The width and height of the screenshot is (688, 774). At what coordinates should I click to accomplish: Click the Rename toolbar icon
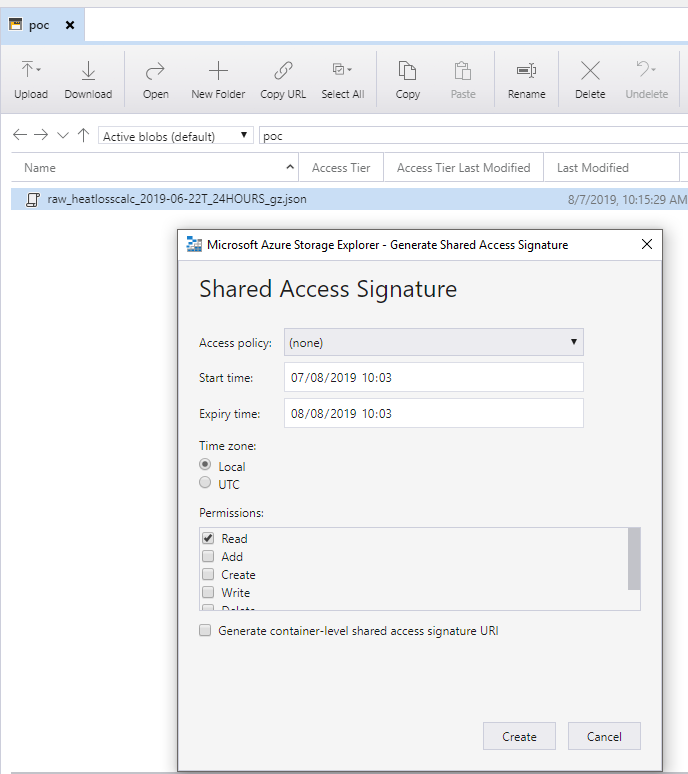tap(526, 71)
